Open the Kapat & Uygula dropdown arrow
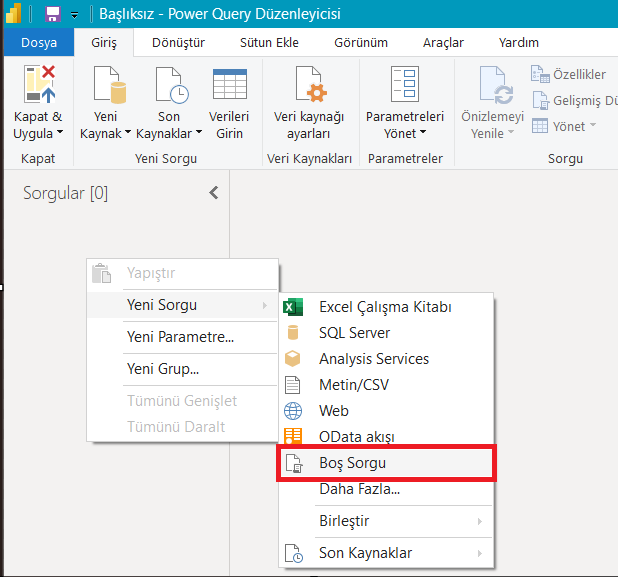Screen dimensions: 618x577 (x=60, y=133)
